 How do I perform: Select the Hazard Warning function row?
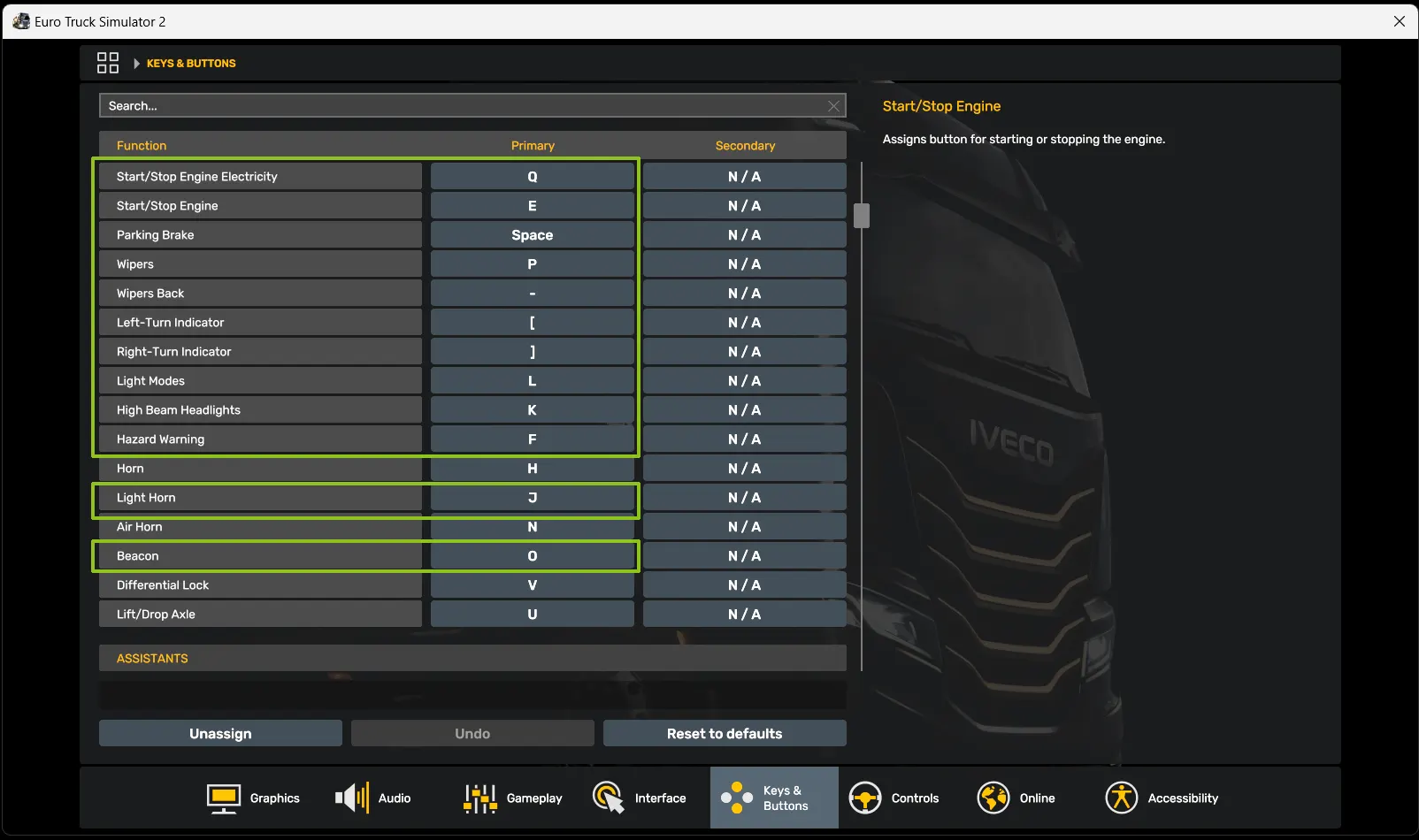pyautogui.click(x=260, y=439)
